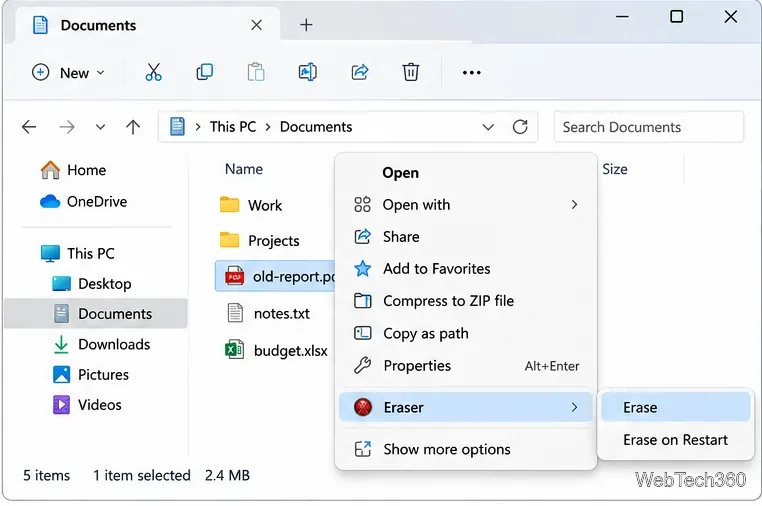Image resolution: width=762 pixels, height=506 pixels.
Task: Expand the address bar history dropdown
Action: [x=488, y=127]
